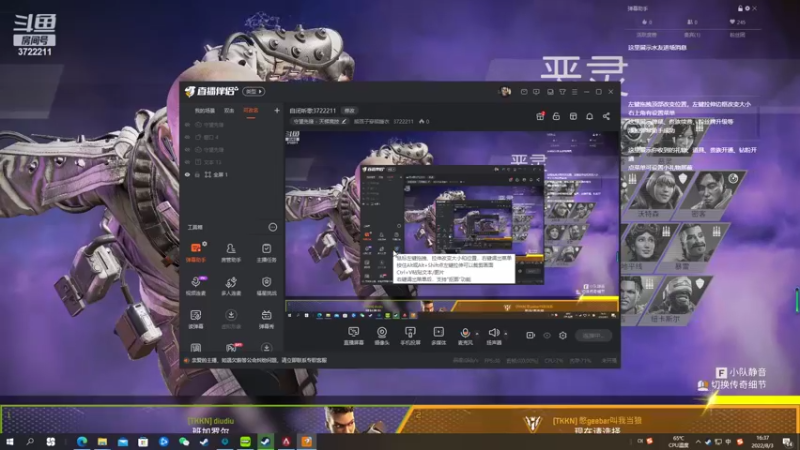Open middle tab in danmaku helper overlay
The height and width of the screenshot is (450, 800).
(x=692, y=35)
